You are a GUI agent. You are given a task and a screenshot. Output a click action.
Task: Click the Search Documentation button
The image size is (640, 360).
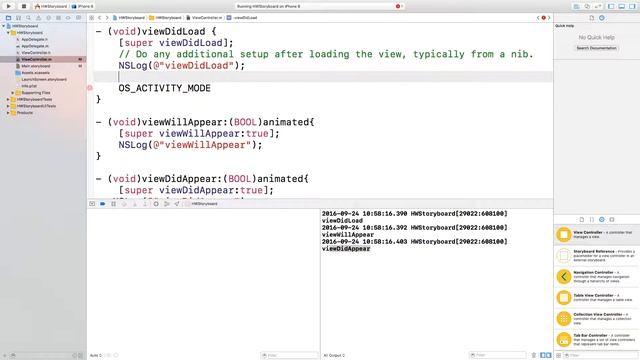pyautogui.click(x=596, y=48)
